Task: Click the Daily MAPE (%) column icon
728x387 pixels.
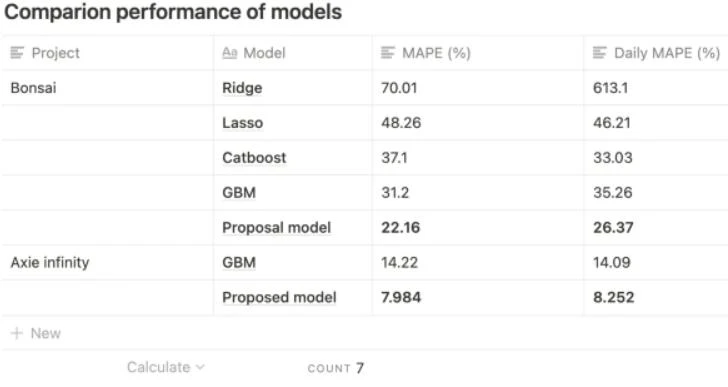Action: (x=599, y=53)
